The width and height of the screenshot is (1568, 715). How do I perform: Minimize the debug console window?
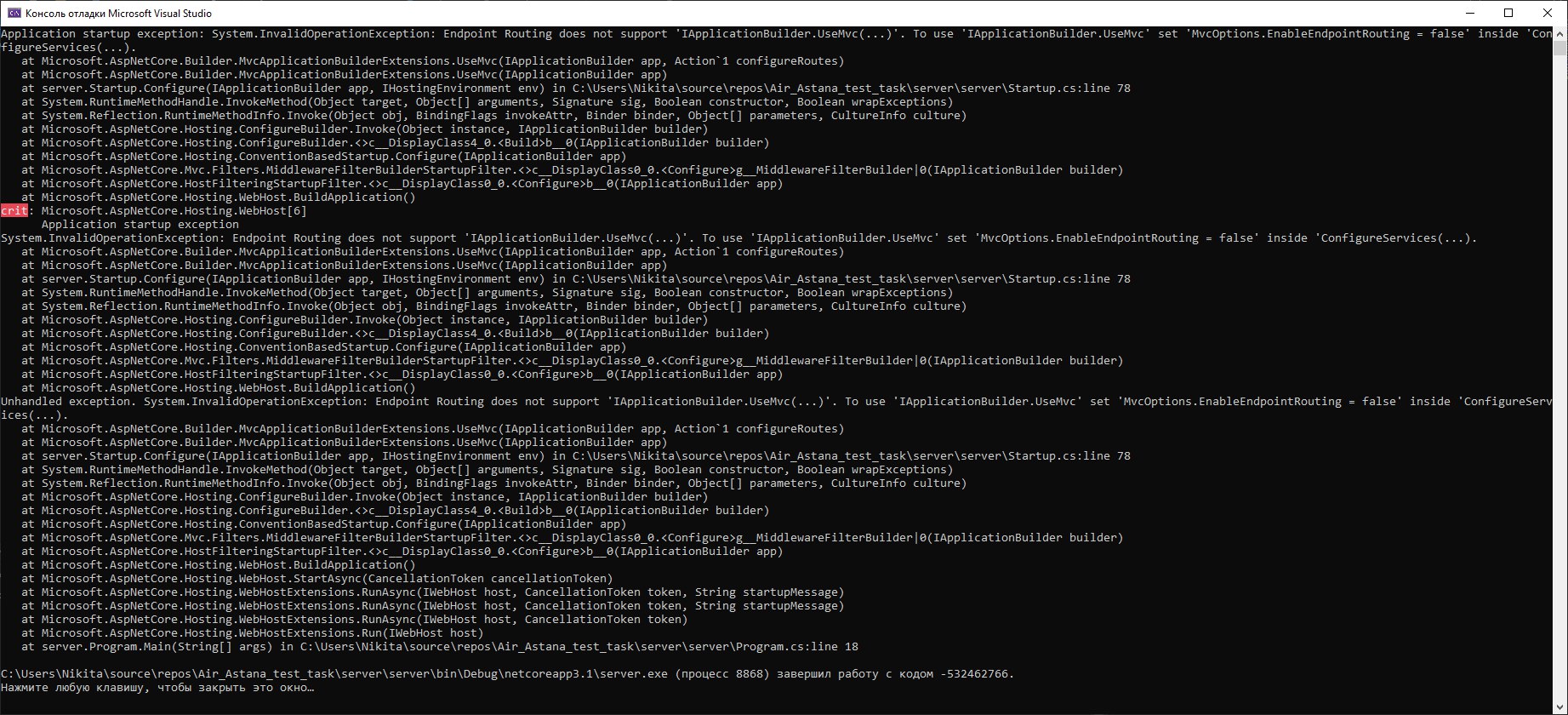[1469, 13]
